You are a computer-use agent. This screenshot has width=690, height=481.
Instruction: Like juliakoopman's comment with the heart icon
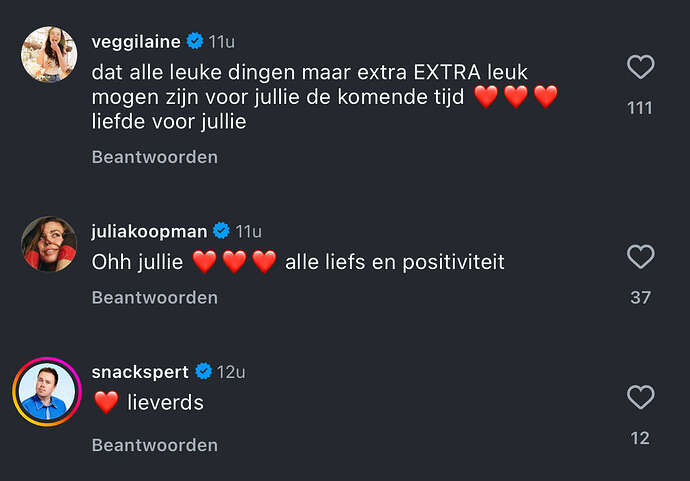point(640,257)
